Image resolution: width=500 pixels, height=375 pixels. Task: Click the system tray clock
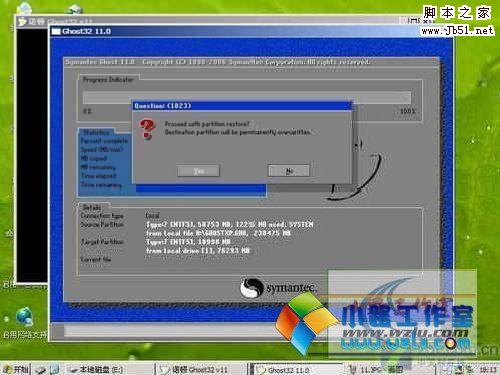(487, 369)
